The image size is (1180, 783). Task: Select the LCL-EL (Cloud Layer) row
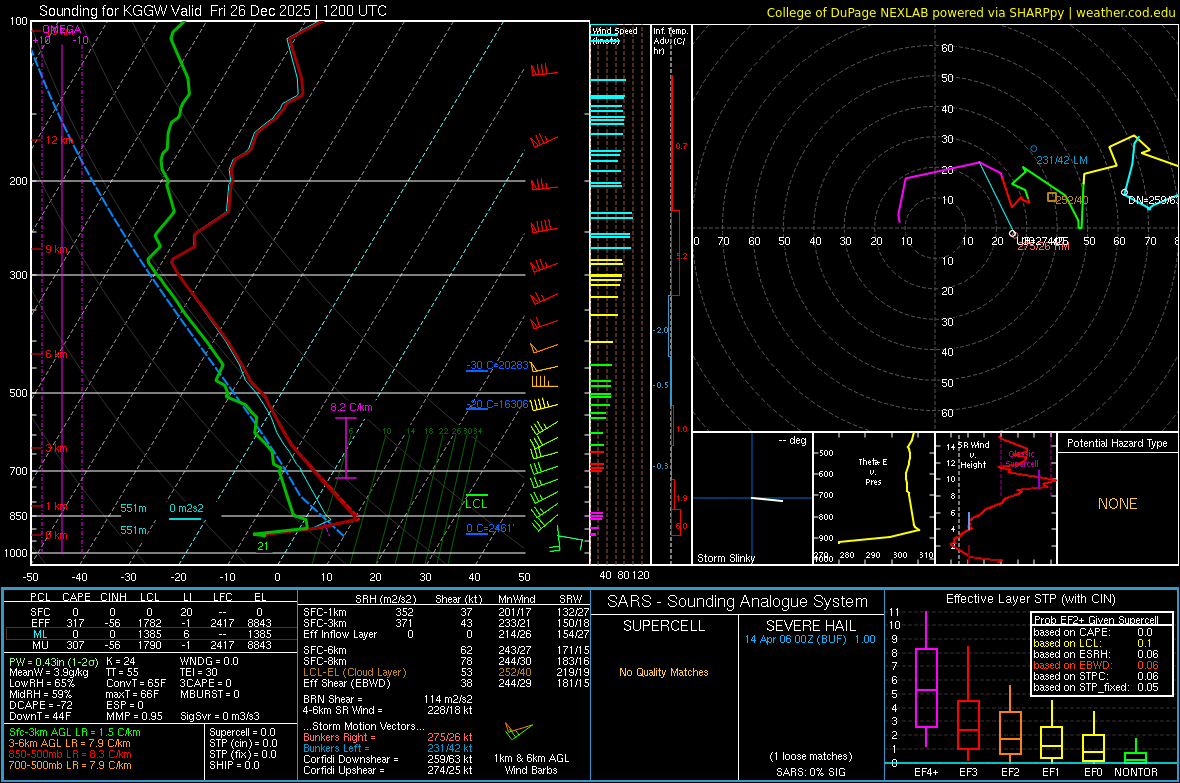[x=446, y=672]
